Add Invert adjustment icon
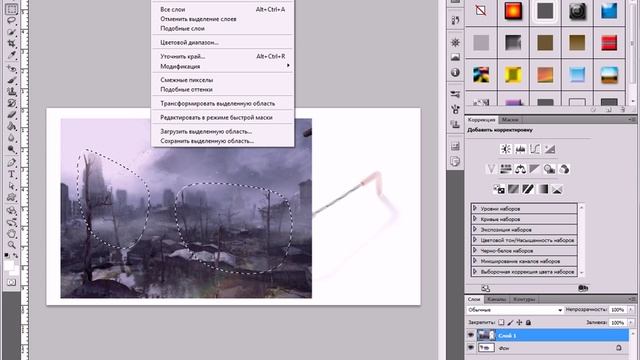This screenshot has width=640, height=360. coord(499,189)
